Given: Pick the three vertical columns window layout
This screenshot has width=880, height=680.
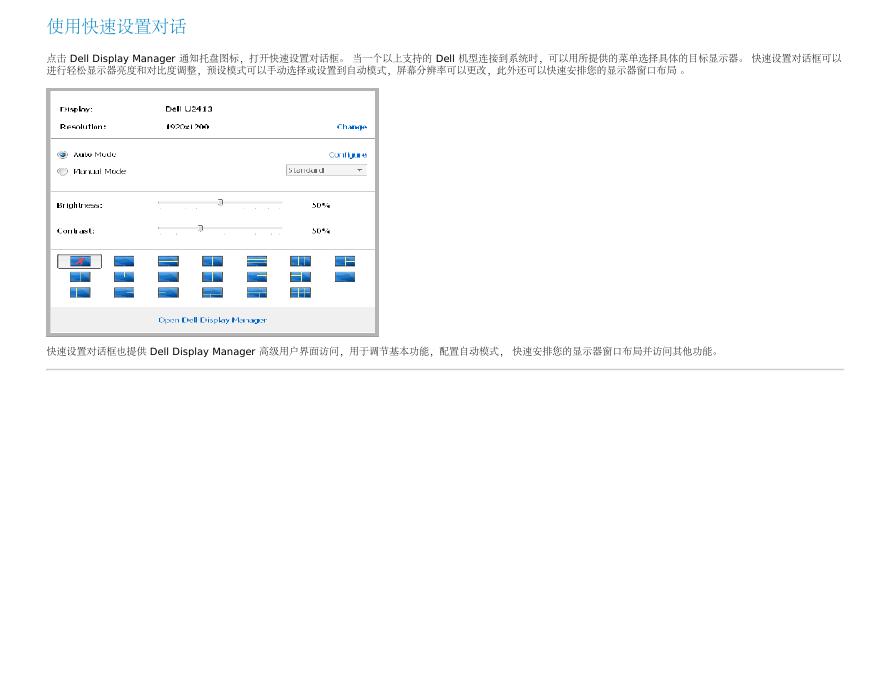Looking at the screenshot, I should tap(300, 261).
